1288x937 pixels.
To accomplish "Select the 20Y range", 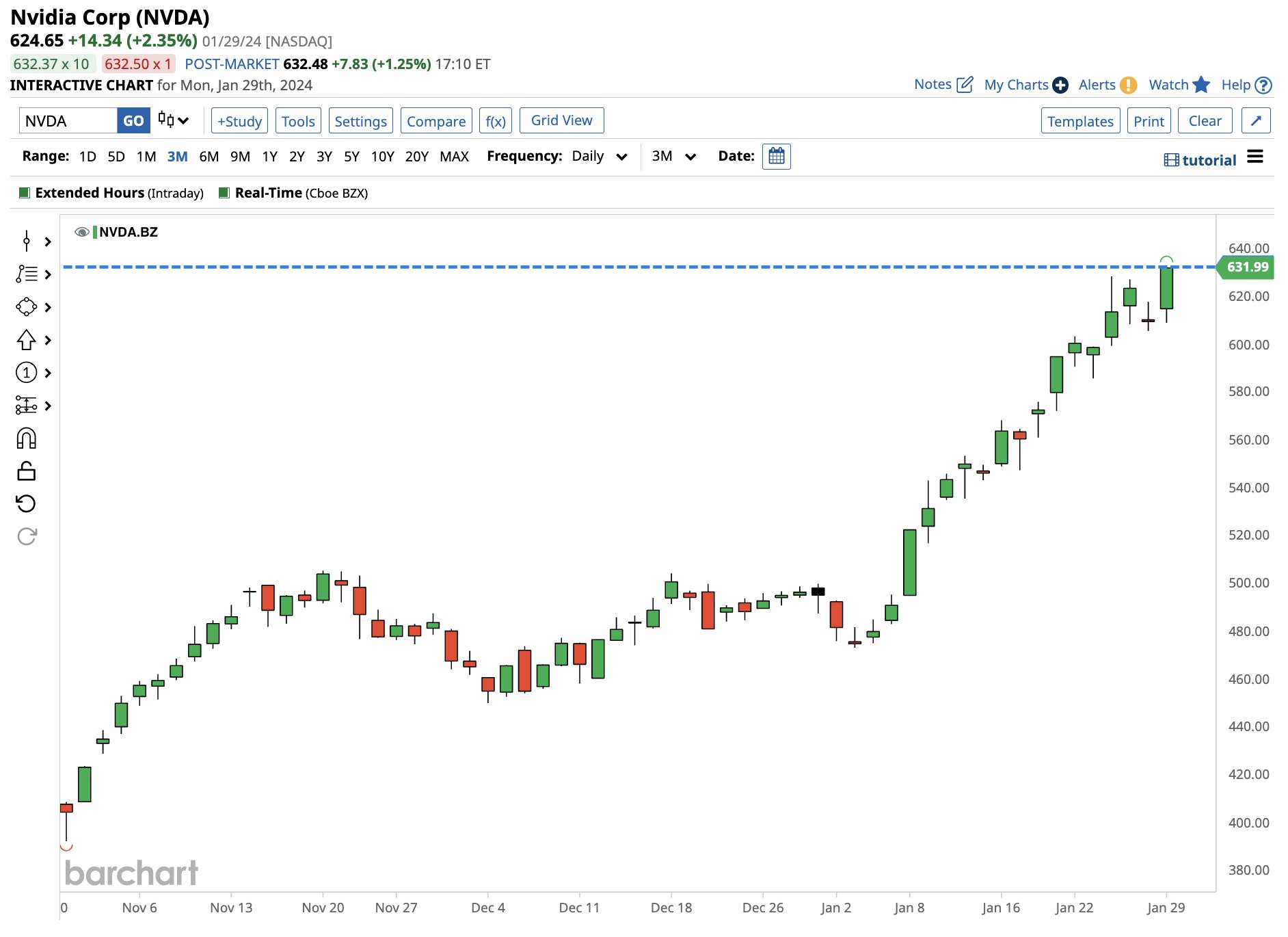I will pos(417,157).
